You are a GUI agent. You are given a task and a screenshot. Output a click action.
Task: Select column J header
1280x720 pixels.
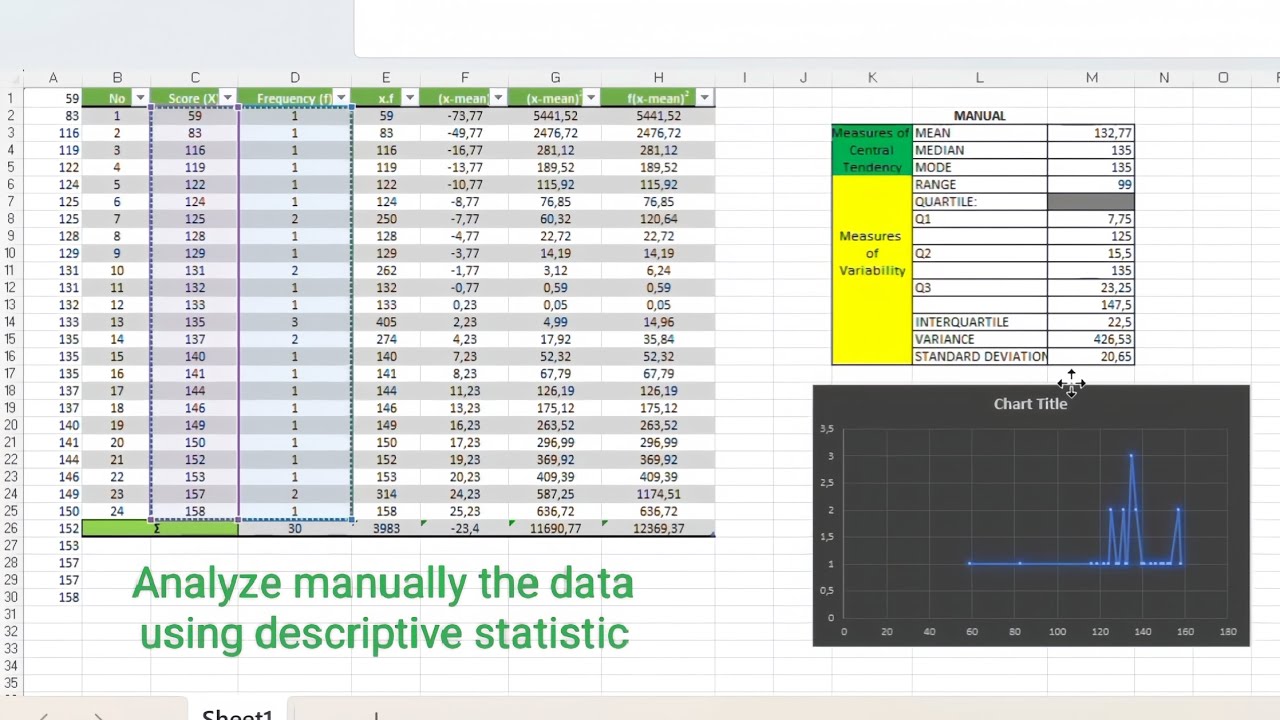803,78
